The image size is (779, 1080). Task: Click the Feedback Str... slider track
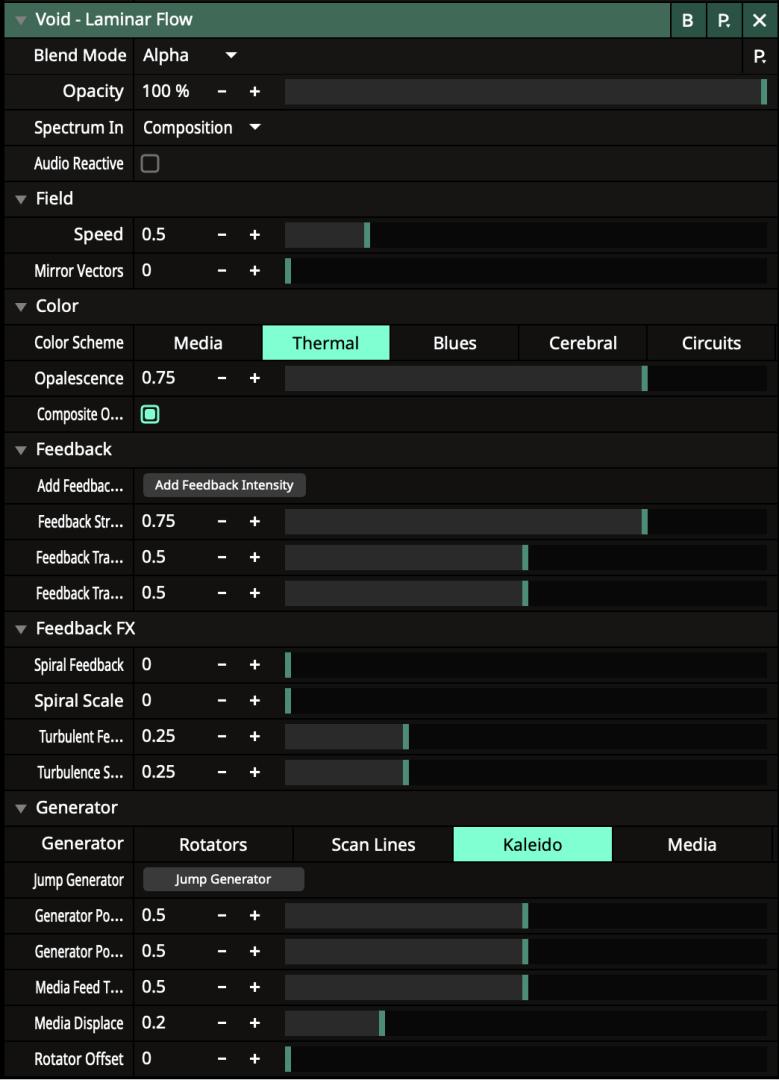tap(526, 521)
